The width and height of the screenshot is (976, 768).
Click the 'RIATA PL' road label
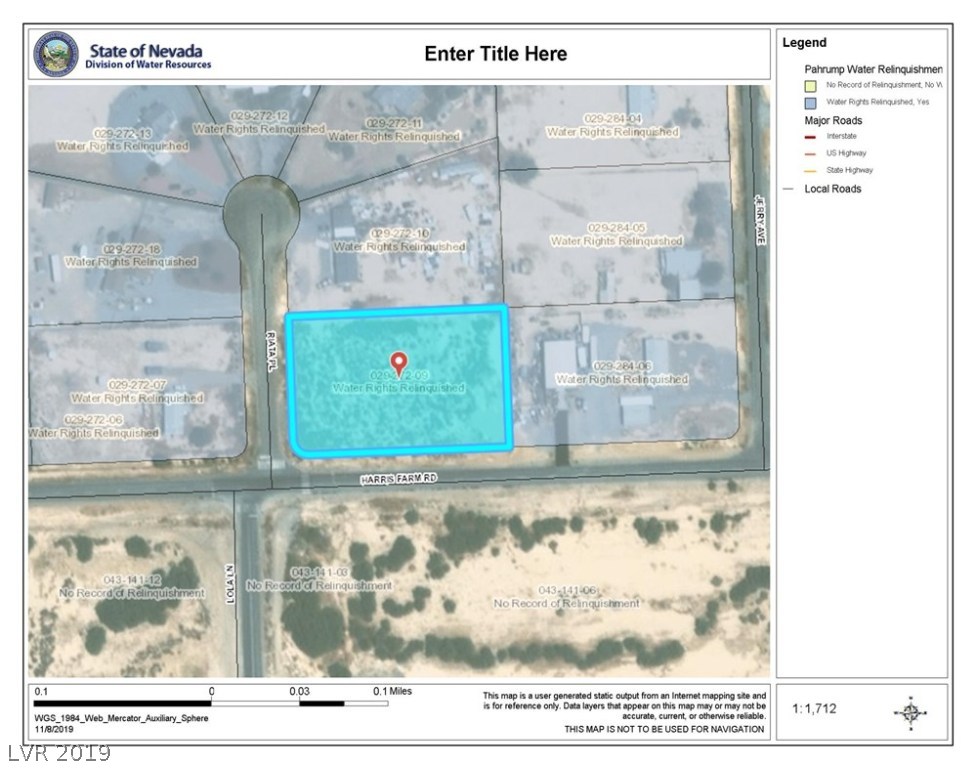[x=271, y=352]
